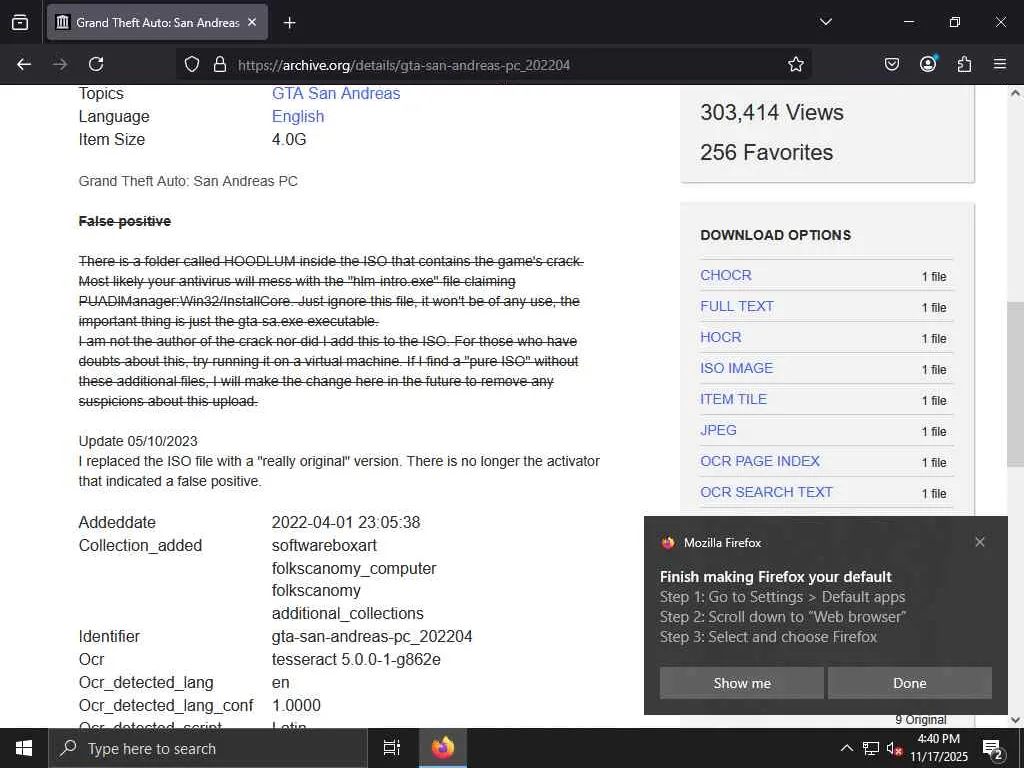Open Task View on taskbar
The height and width of the screenshot is (768, 1024).
392,748
